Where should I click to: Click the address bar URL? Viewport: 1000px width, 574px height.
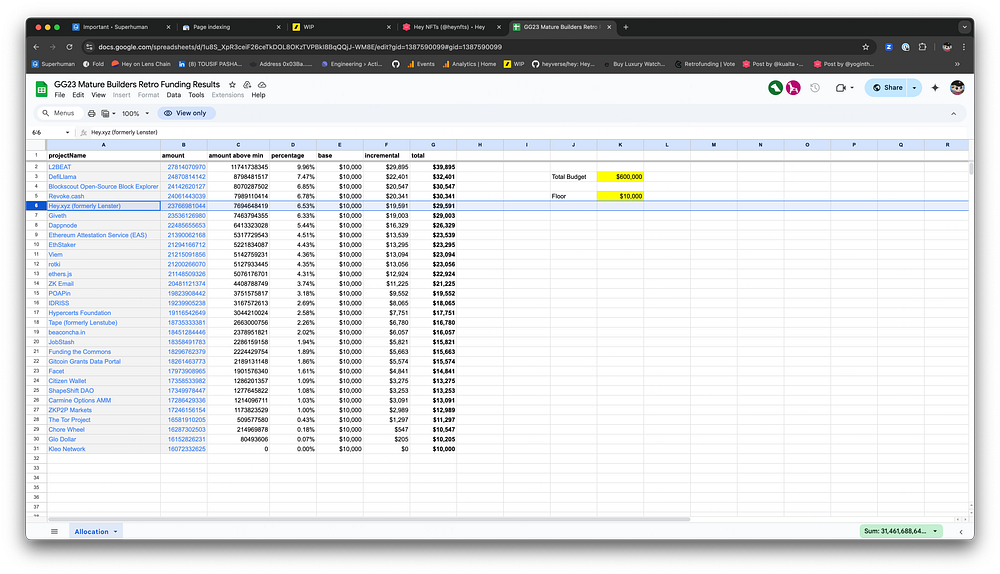300,47
